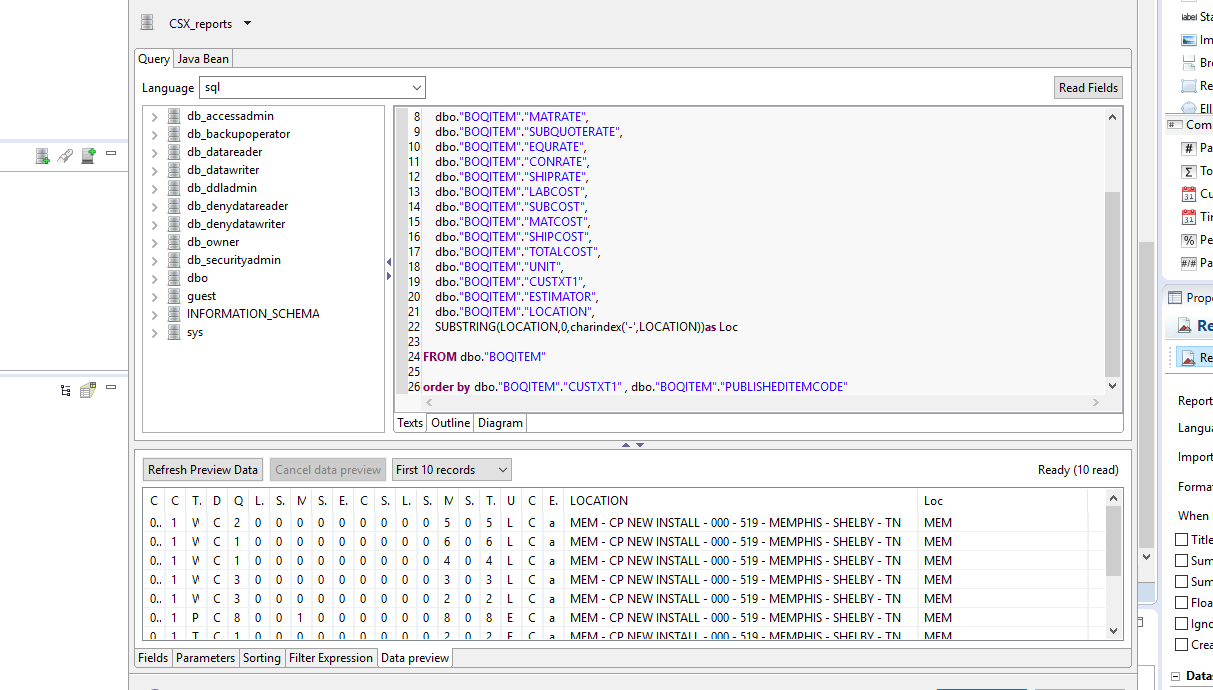The image size is (1213, 690).
Task: Click the new data adapter icon (server with green plus)
Action: [42, 156]
